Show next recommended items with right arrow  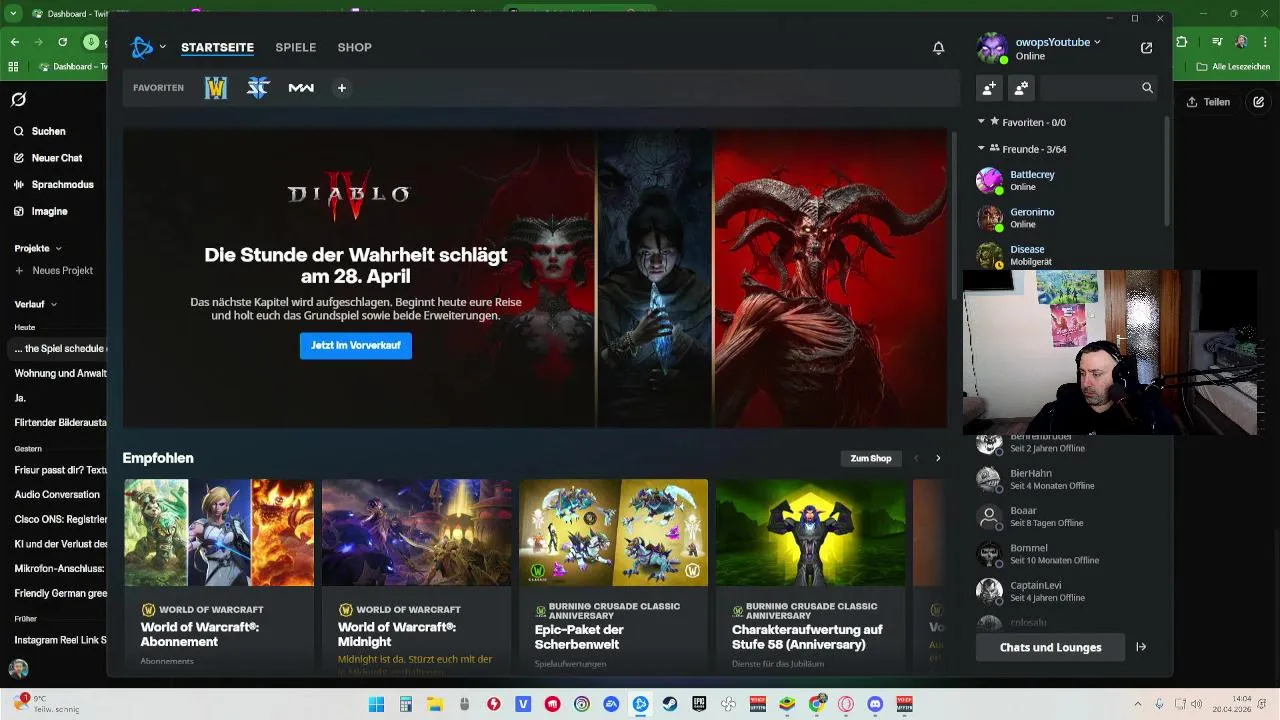pos(938,458)
